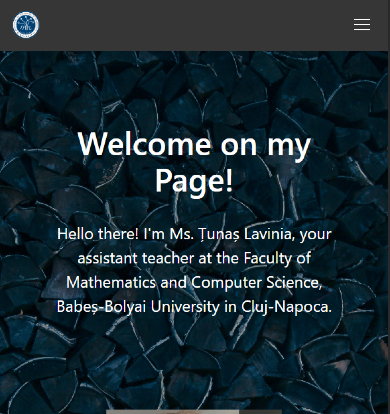Click the "Hello there!" greeting text
The image size is (390, 414).
tap(98, 234)
